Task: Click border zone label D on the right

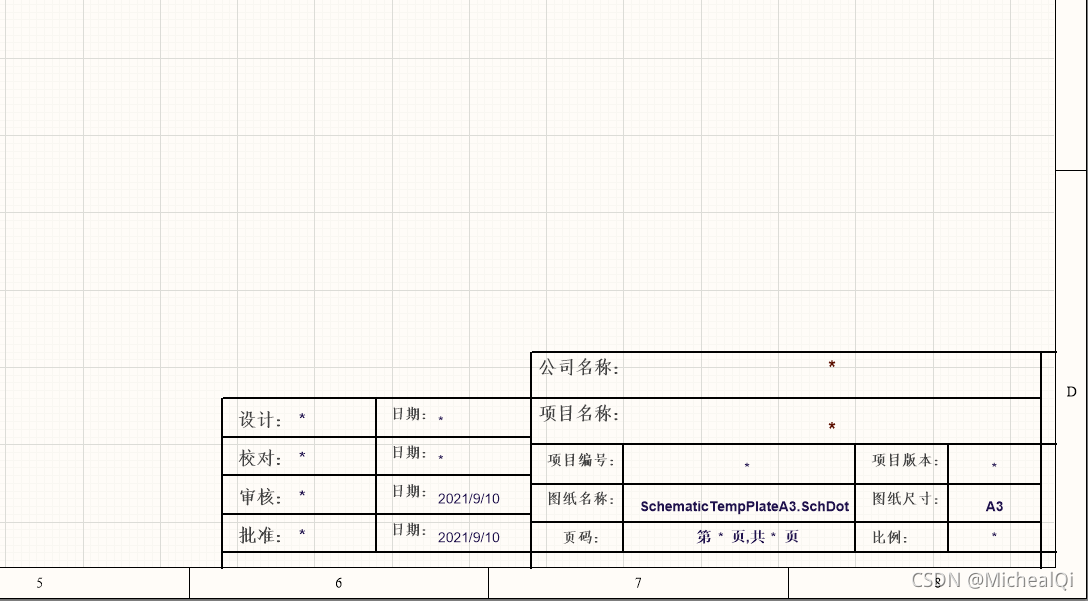Action: [1071, 391]
